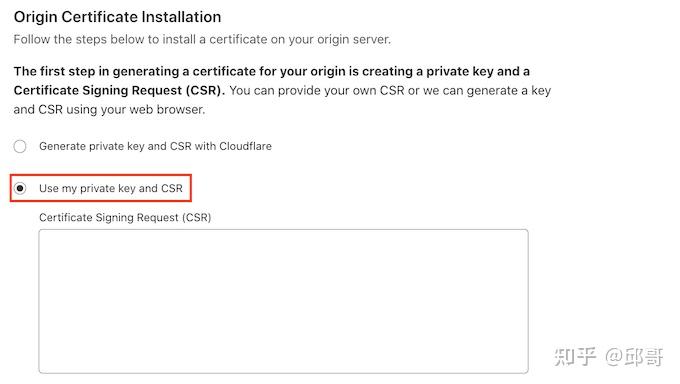This screenshot has width=680, height=384.
Task: Click the 'Generate private key and CSR with Cloudflare' label text
Action: click(x=155, y=146)
